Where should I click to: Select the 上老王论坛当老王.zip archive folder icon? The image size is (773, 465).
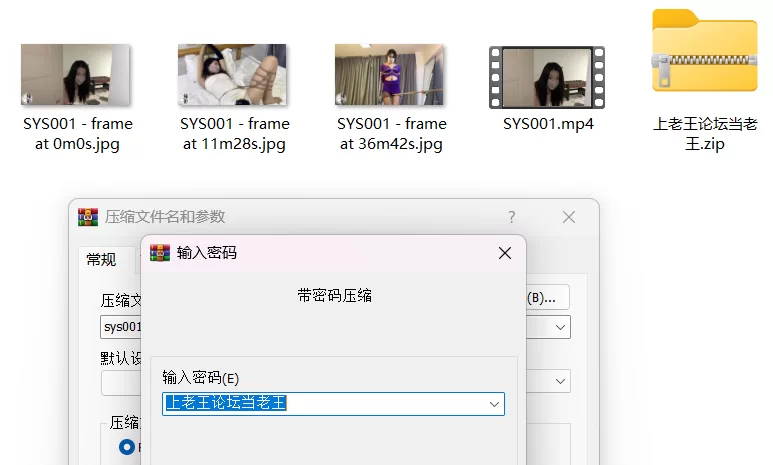(x=704, y=51)
